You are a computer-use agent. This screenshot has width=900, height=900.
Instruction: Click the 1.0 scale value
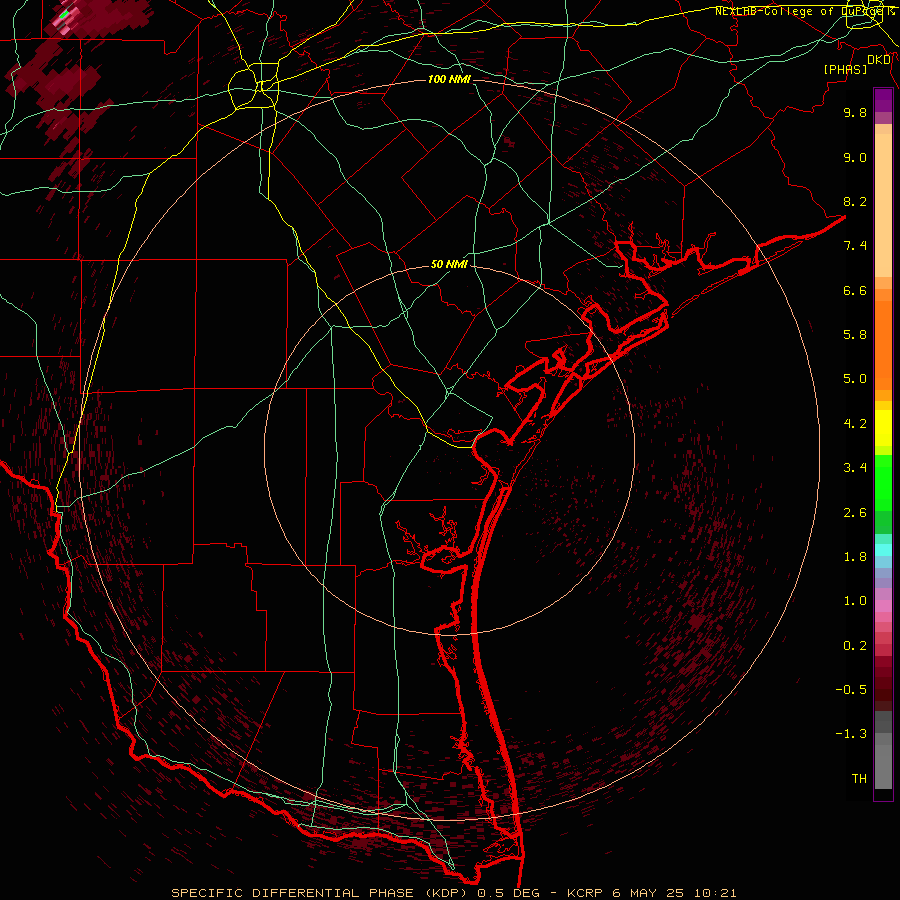(x=855, y=601)
